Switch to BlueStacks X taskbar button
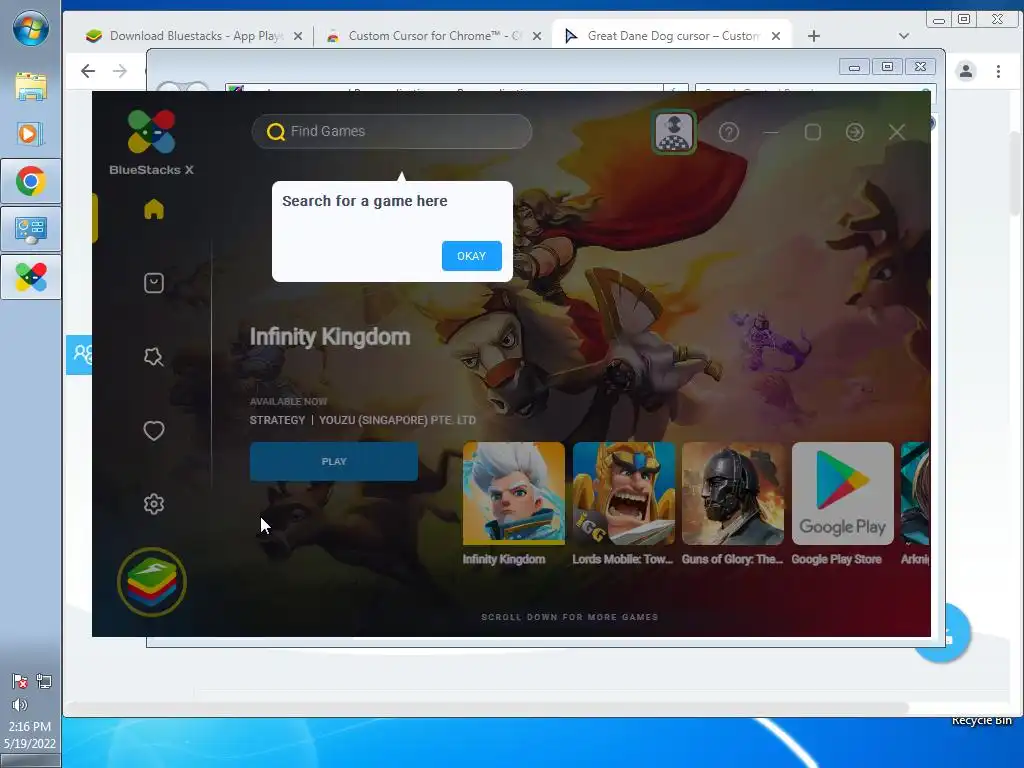The width and height of the screenshot is (1024, 768). tap(31, 277)
